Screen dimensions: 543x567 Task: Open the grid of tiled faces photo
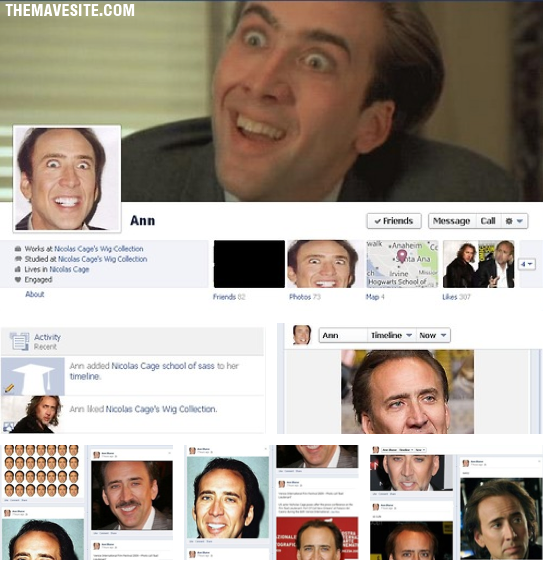tap(42, 470)
